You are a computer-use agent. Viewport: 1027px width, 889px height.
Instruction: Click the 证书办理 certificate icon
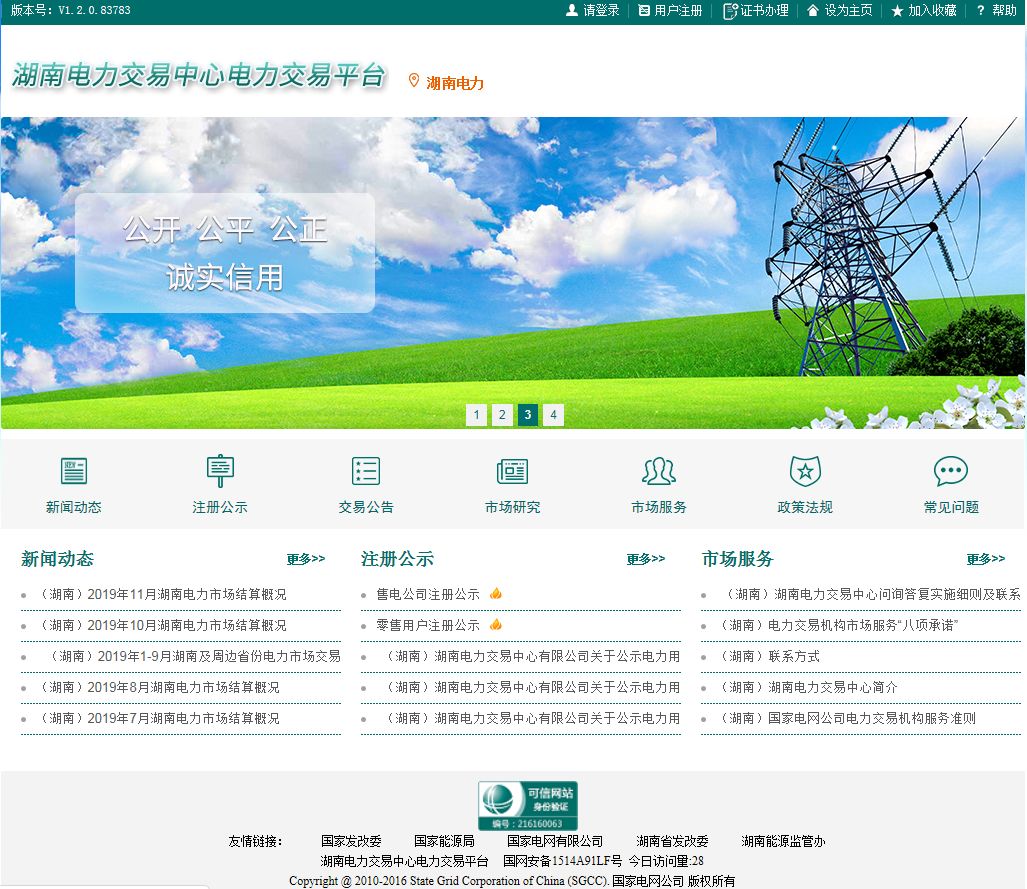click(730, 11)
